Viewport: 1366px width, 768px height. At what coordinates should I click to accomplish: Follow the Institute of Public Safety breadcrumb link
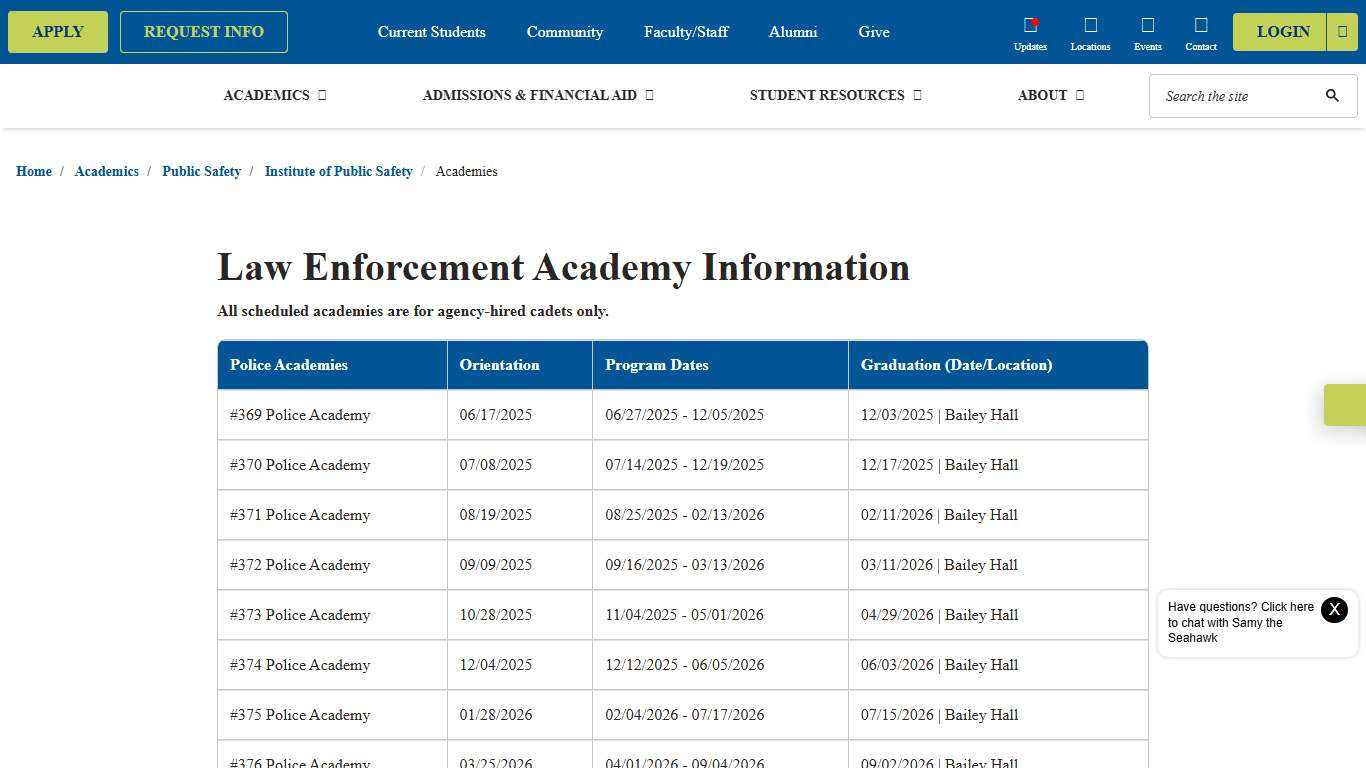[338, 171]
